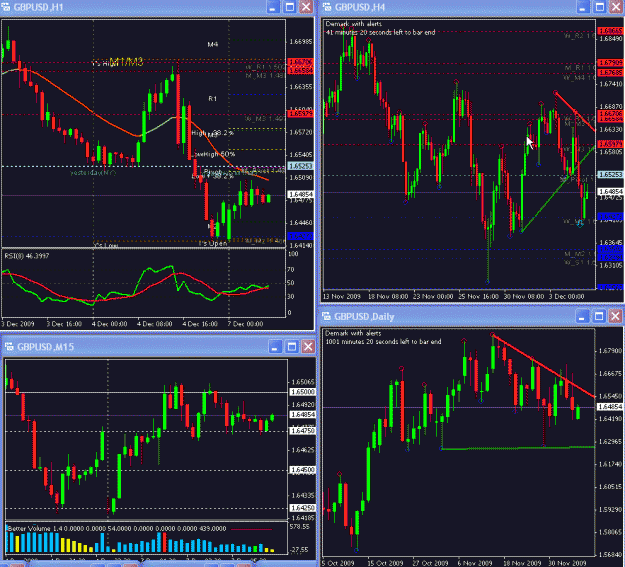Click the '23 Nov 00:00' time label on H4
Screen dimensions: 625x567
433,296
